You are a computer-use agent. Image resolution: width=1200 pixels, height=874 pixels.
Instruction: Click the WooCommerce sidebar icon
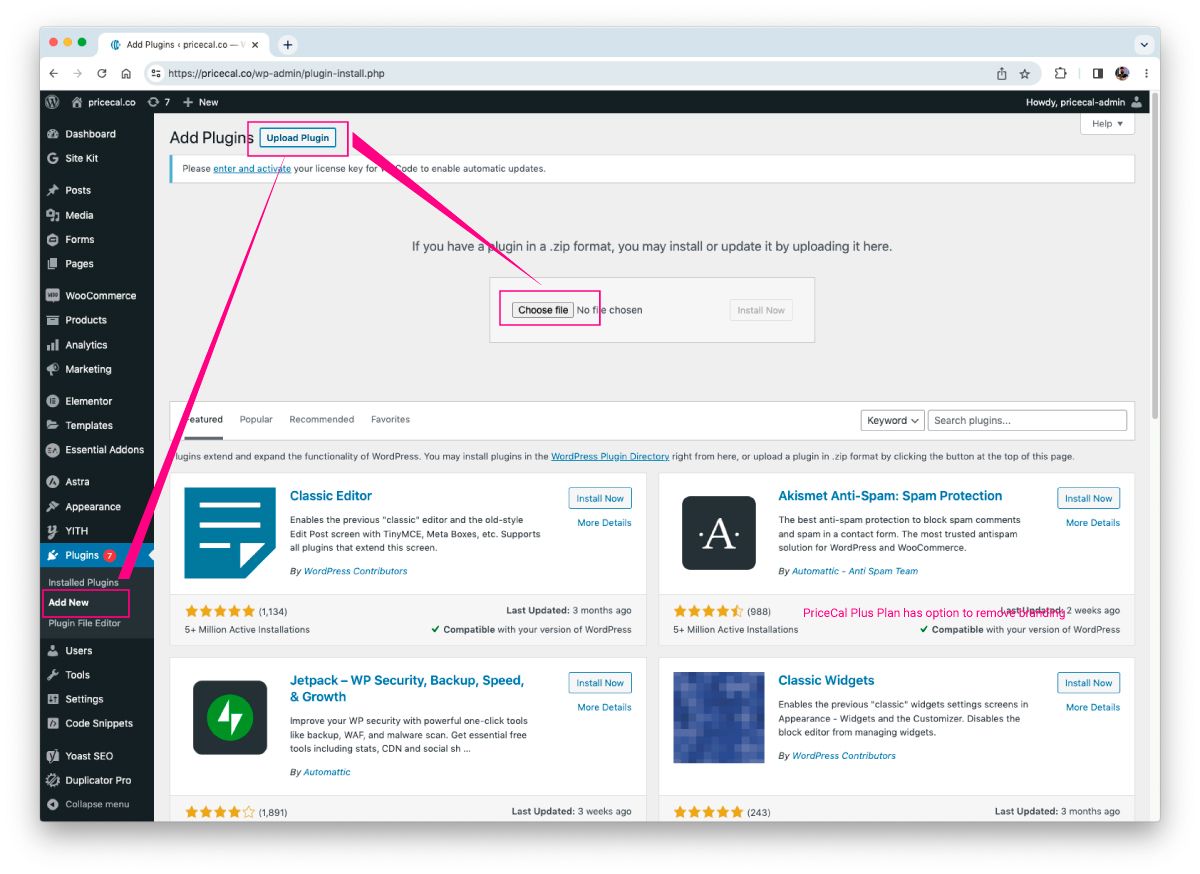53,296
